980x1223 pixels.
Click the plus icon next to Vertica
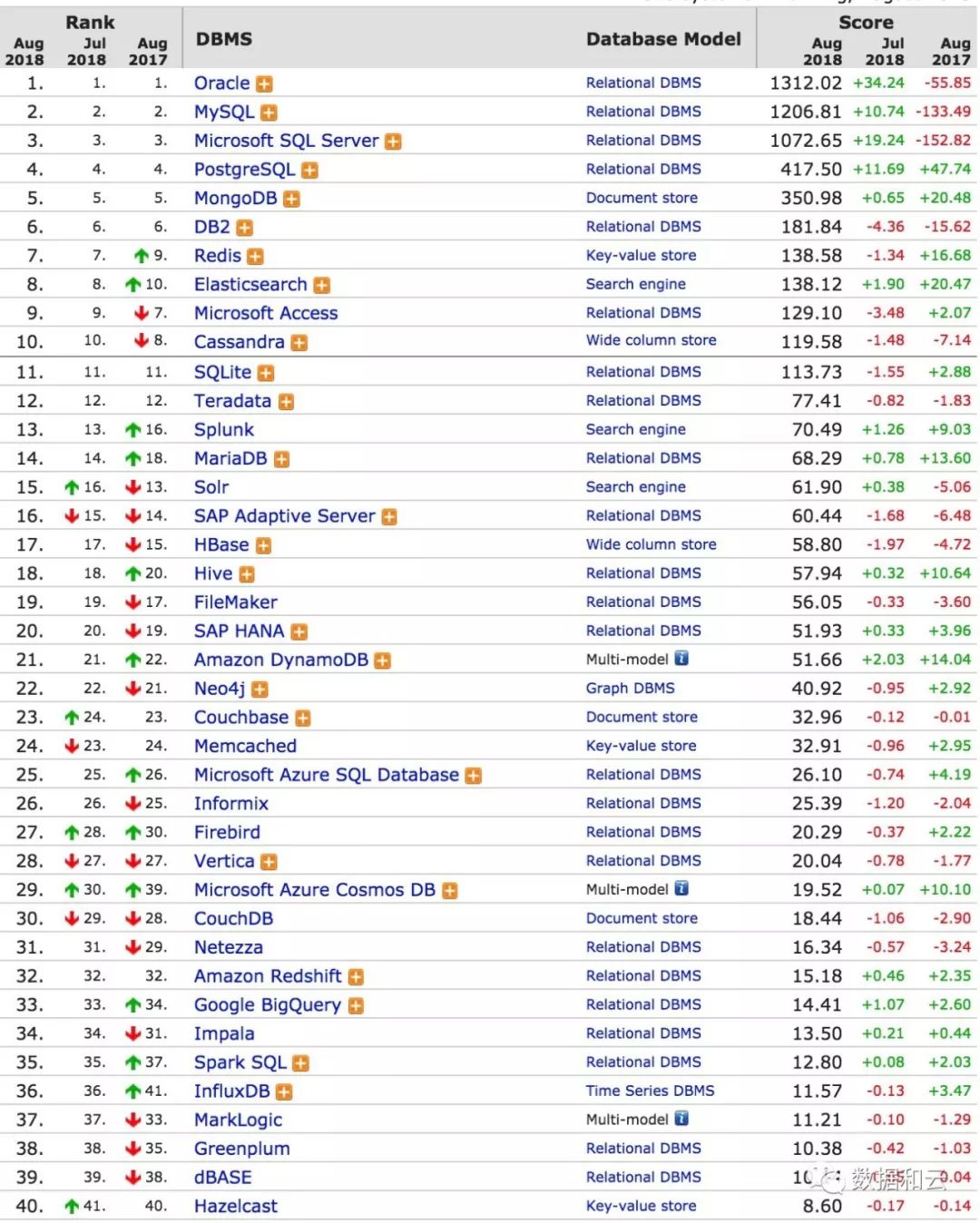(x=269, y=862)
